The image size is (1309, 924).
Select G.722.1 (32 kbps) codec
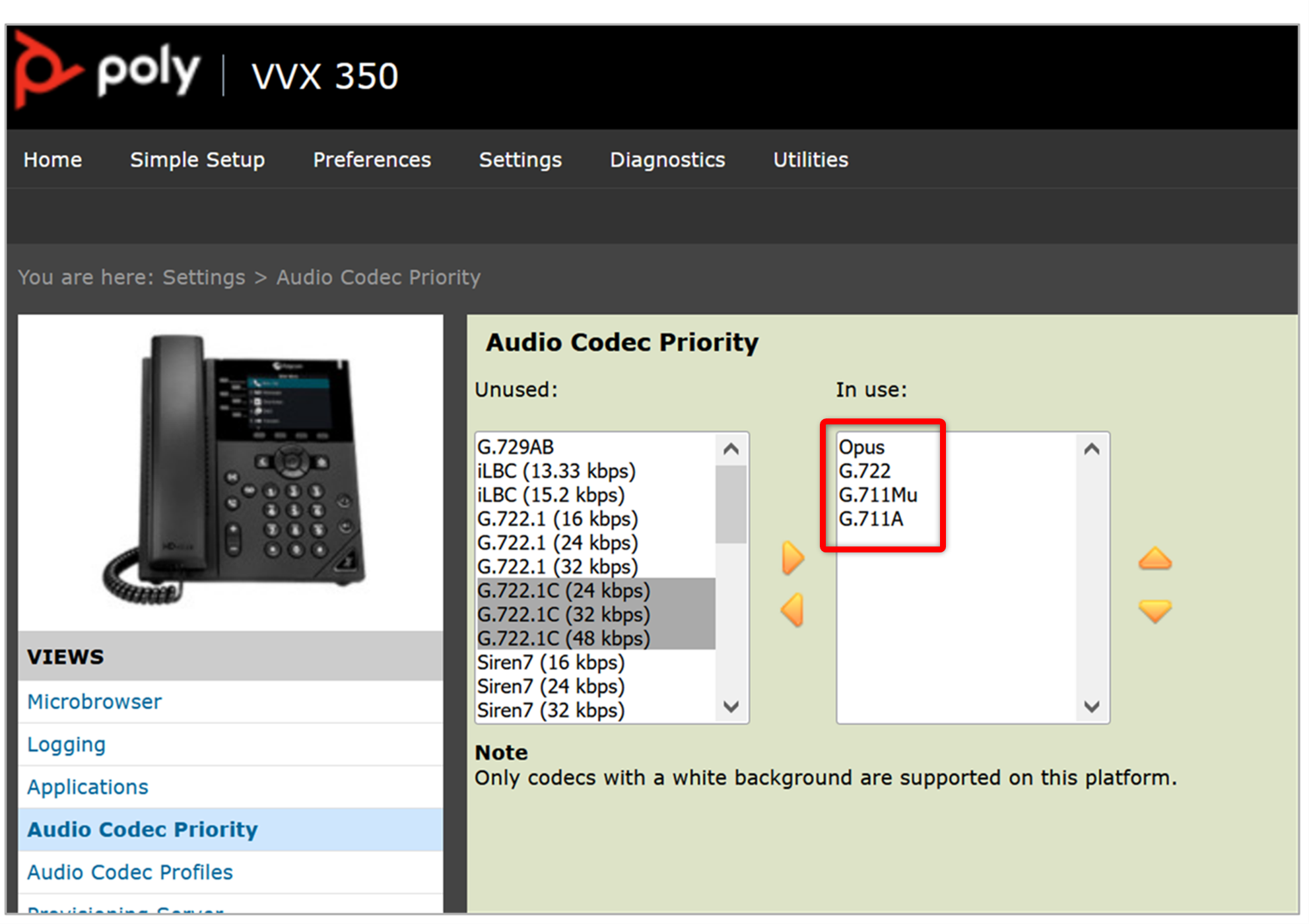(x=595, y=566)
